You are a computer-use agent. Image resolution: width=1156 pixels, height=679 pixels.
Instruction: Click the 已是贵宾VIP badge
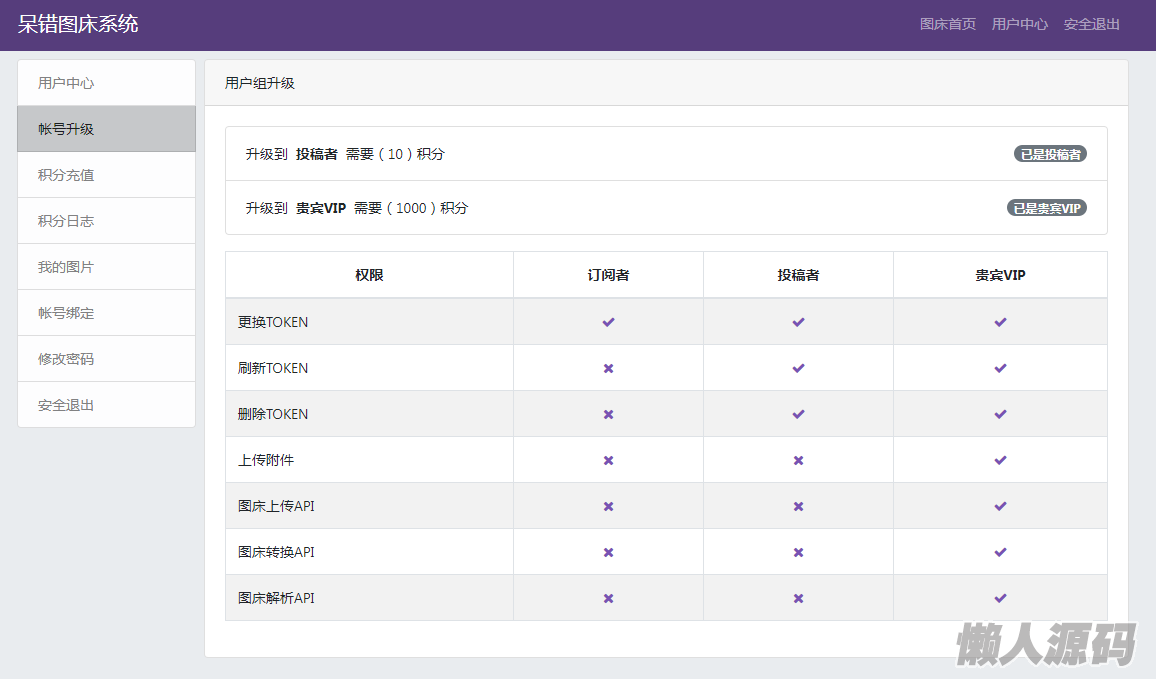click(x=1046, y=208)
